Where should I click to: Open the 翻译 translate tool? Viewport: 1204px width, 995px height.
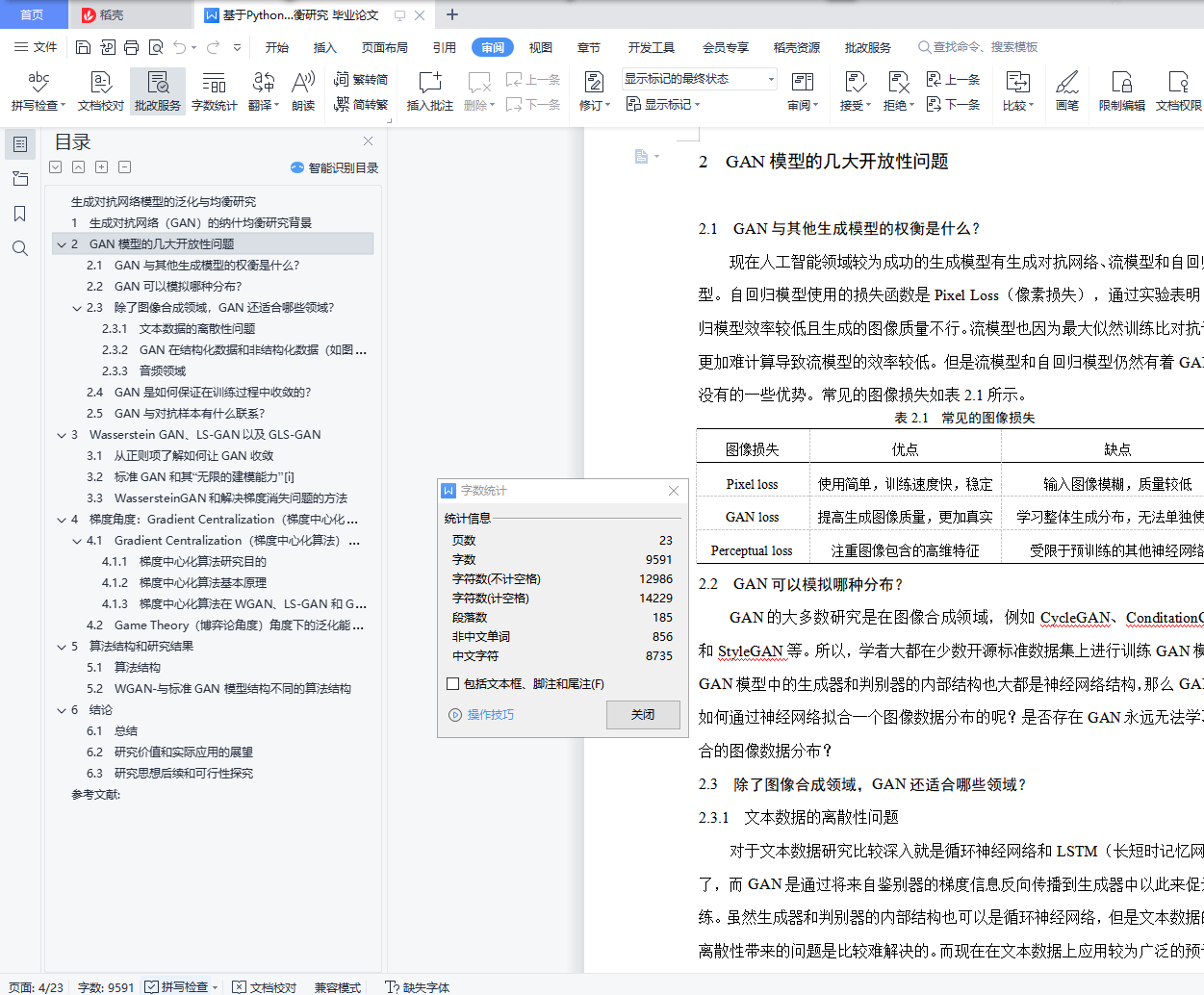[x=264, y=91]
